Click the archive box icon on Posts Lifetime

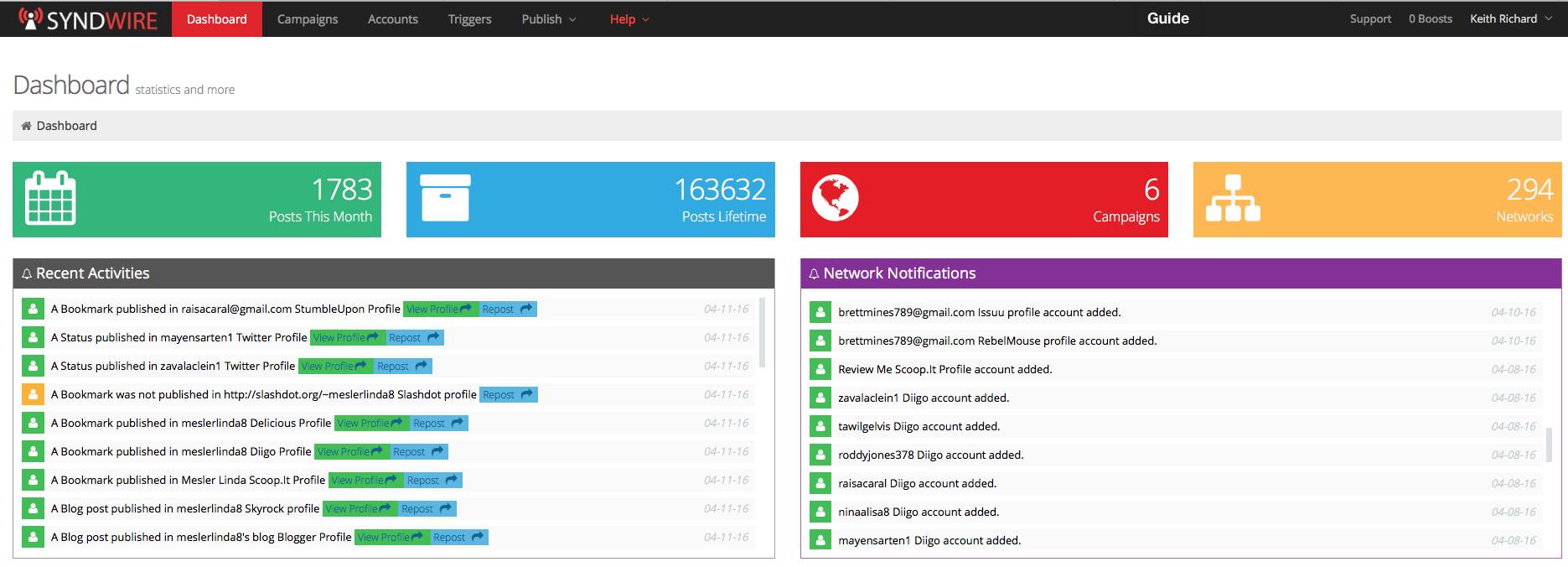[x=445, y=199]
